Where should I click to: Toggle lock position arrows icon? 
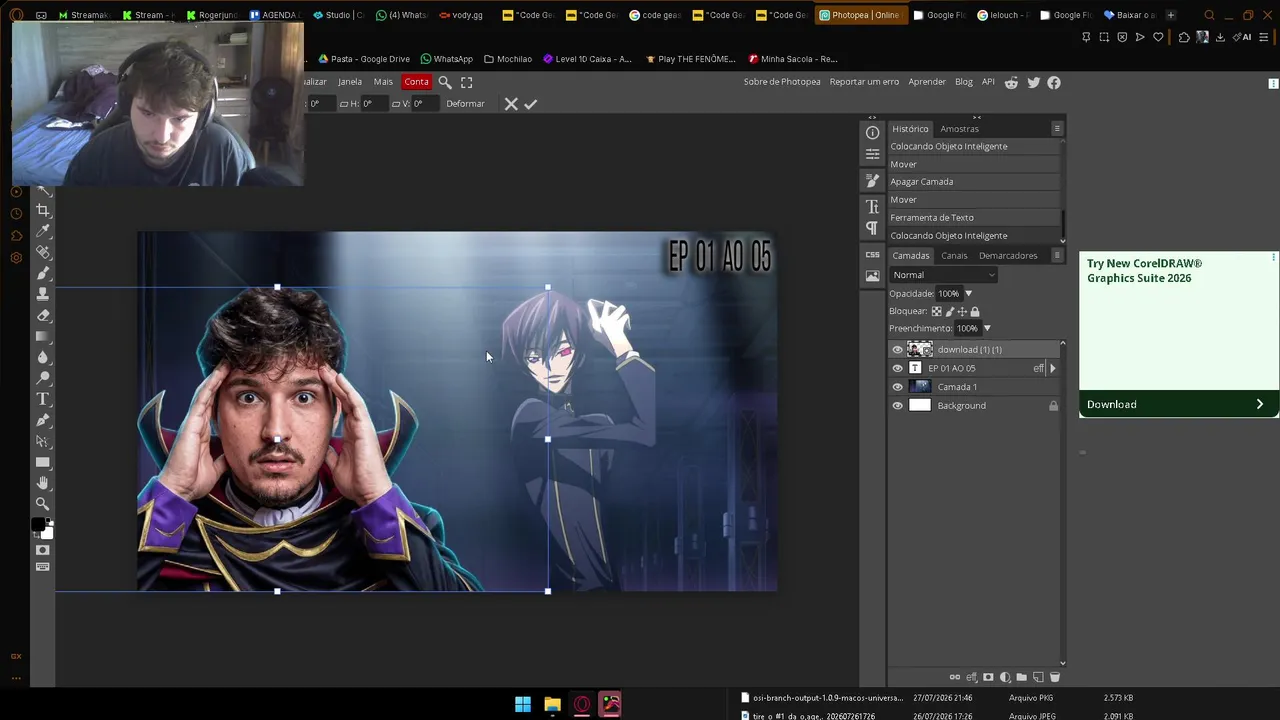click(x=962, y=311)
